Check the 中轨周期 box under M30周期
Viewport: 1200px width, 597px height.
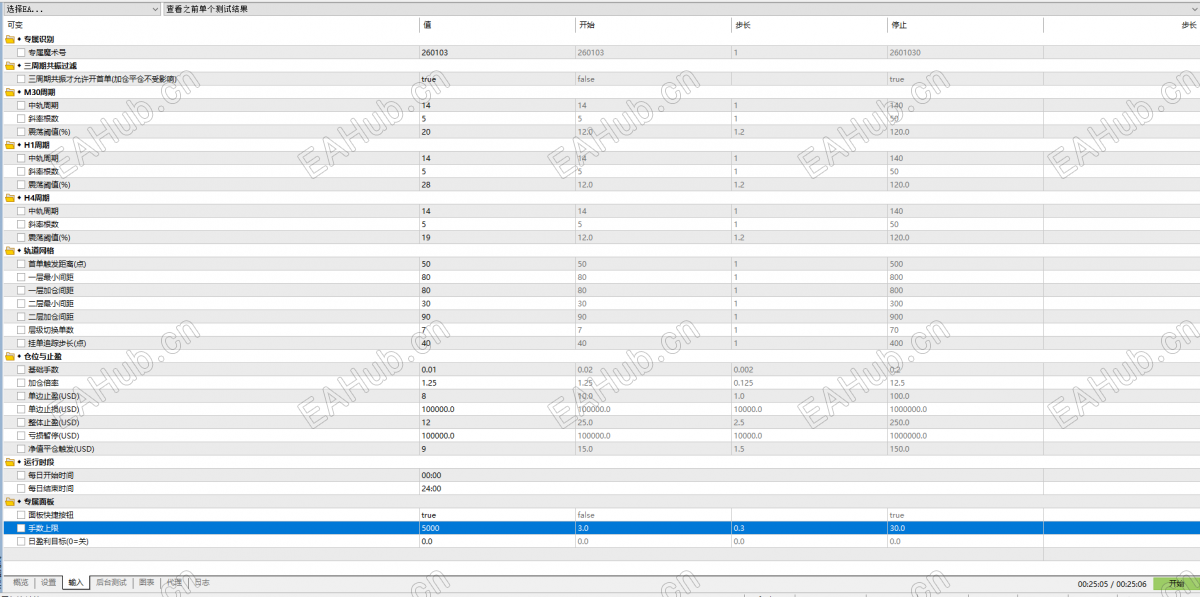[x=21, y=105]
